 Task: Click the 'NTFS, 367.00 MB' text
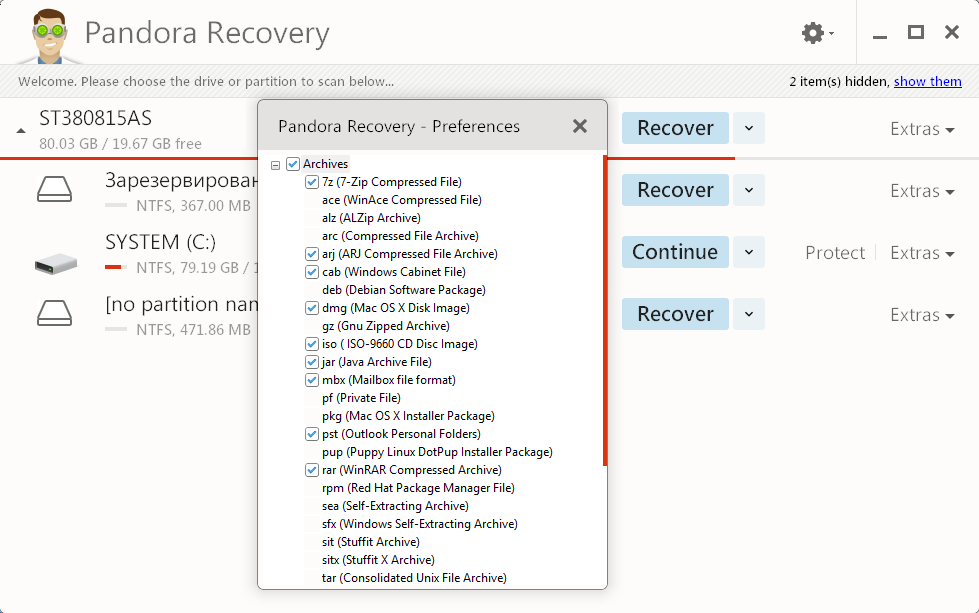(194, 205)
